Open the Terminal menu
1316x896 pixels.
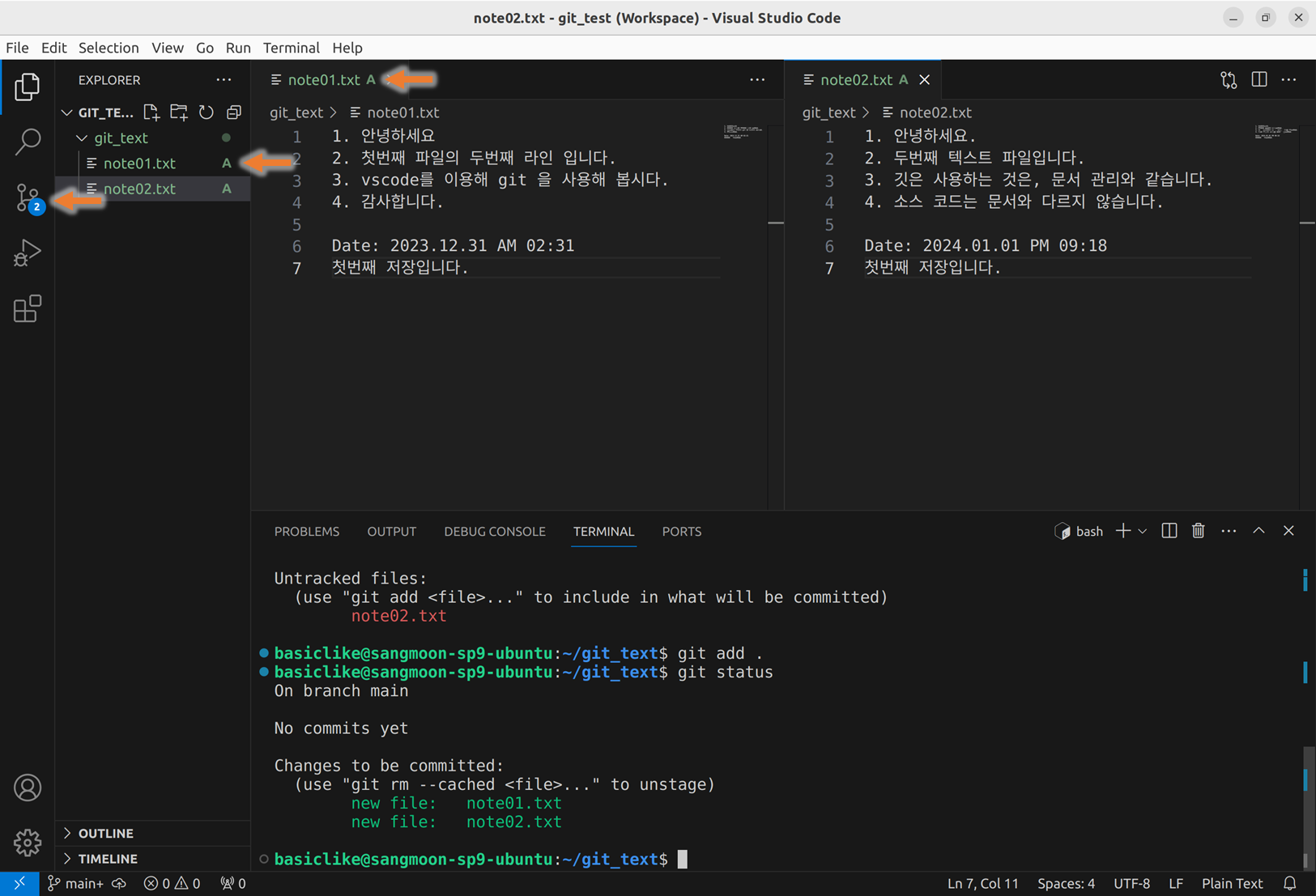pos(292,48)
